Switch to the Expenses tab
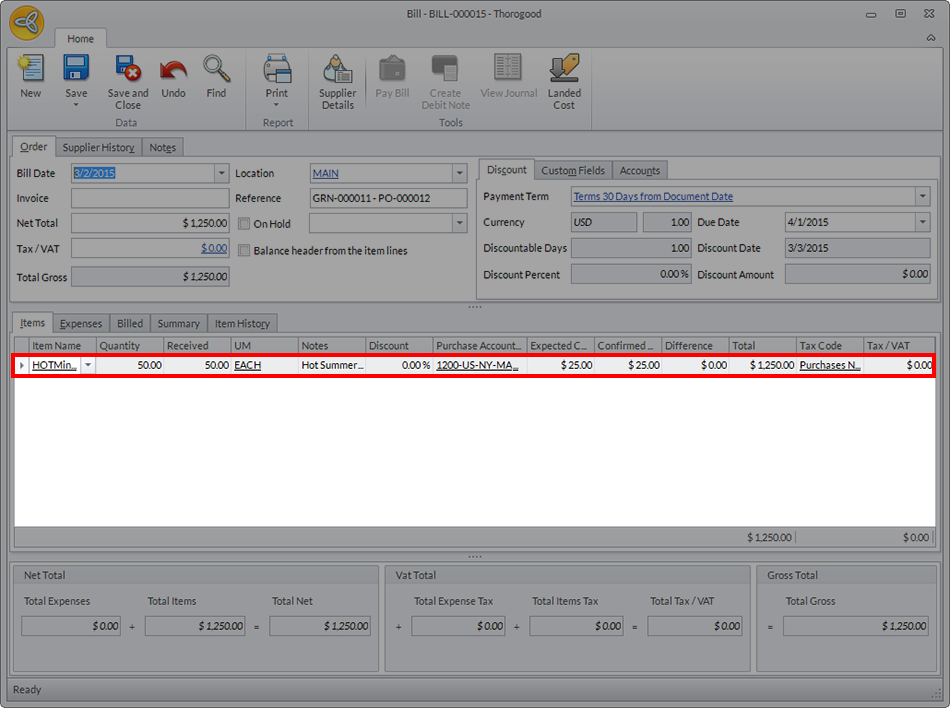This screenshot has width=950, height=708. click(x=80, y=323)
